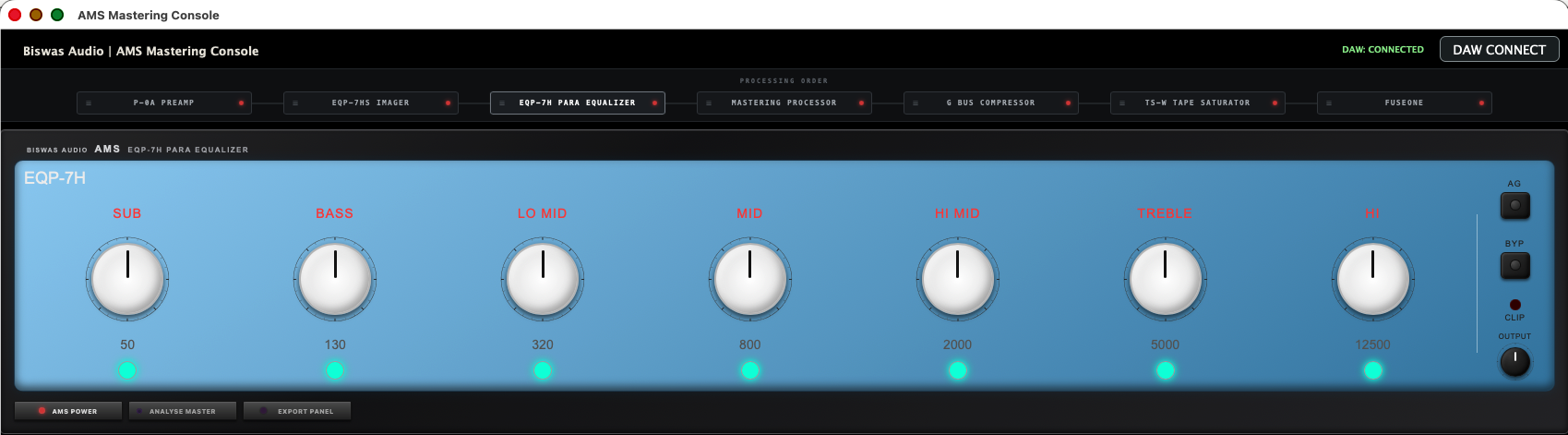Click the DAW CONNECT button
This screenshot has width=1568, height=435.
[1499, 50]
